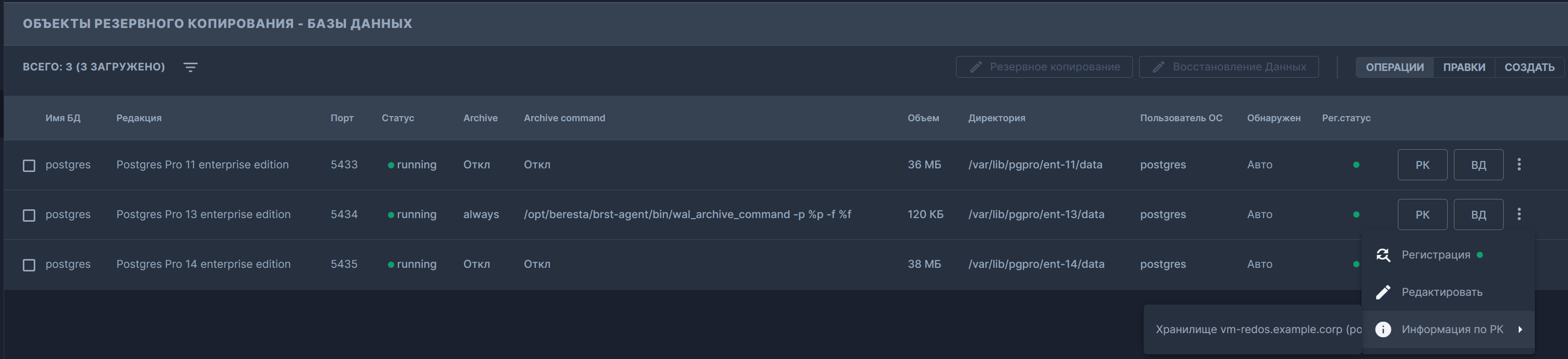The image size is (1568, 359).
Task: Open kebab menu for Postgres Pro 11 row
Action: pos(1519,165)
